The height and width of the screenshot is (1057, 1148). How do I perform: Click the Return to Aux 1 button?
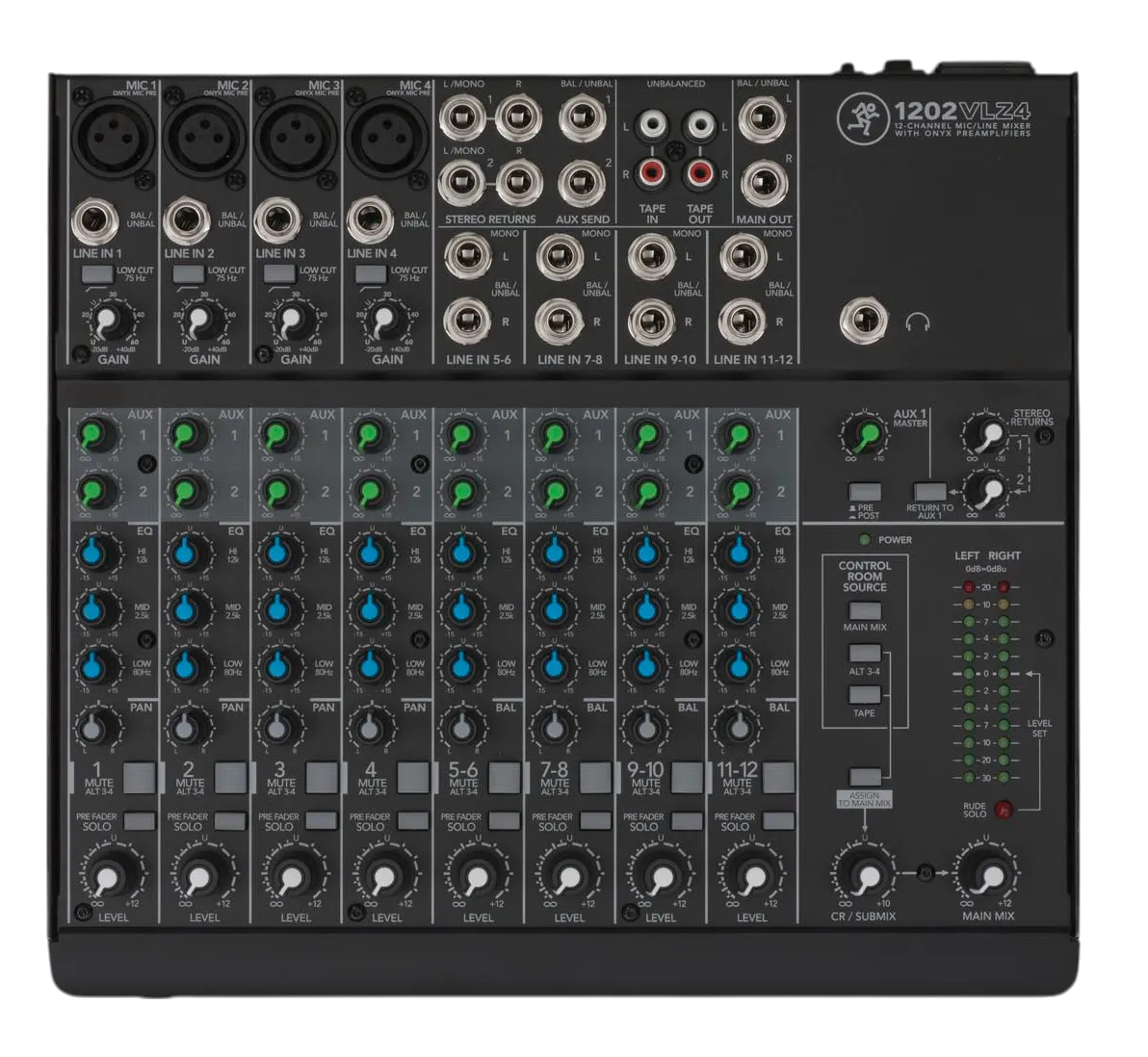click(929, 492)
